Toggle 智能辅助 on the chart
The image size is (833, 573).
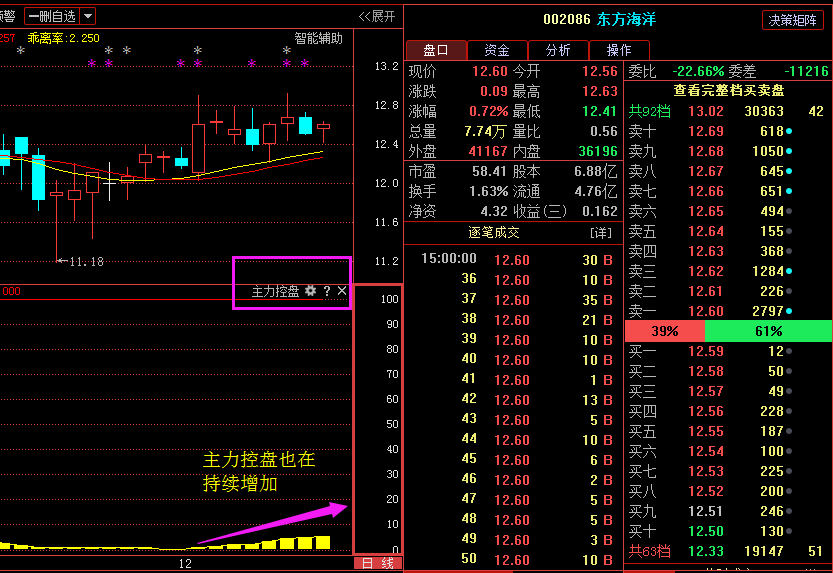tap(318, 38)
